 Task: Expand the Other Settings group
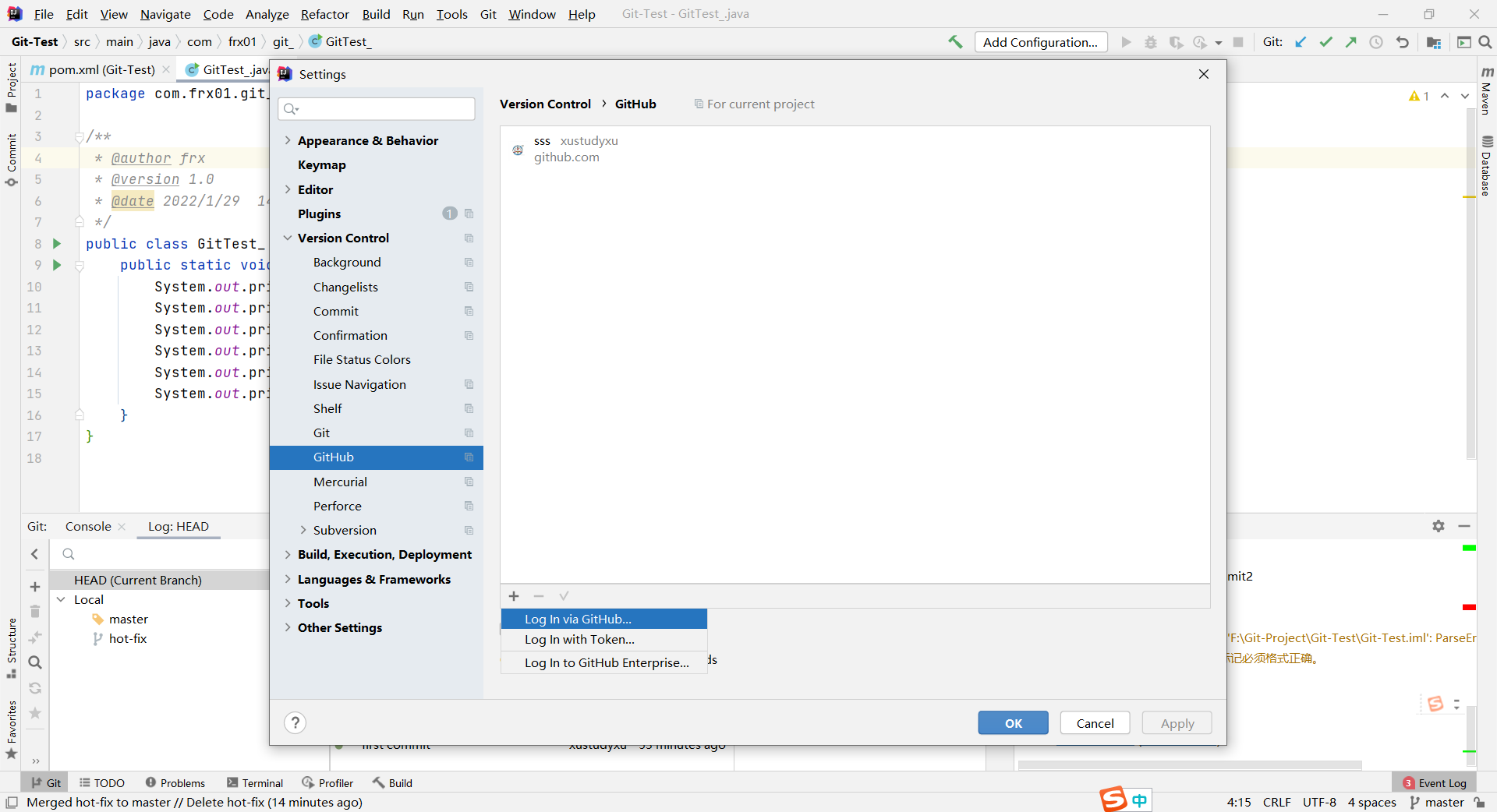288,627
